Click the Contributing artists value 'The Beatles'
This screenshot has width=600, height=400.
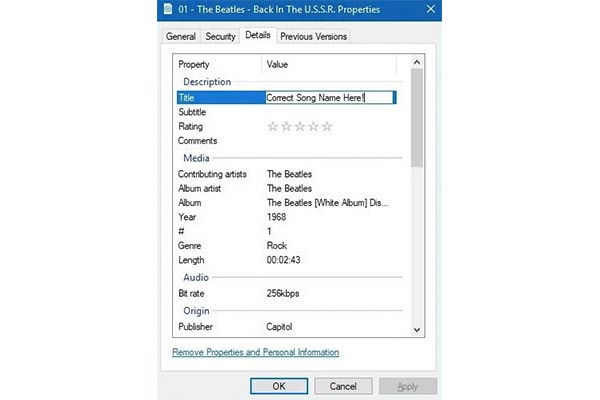(289, 174)
